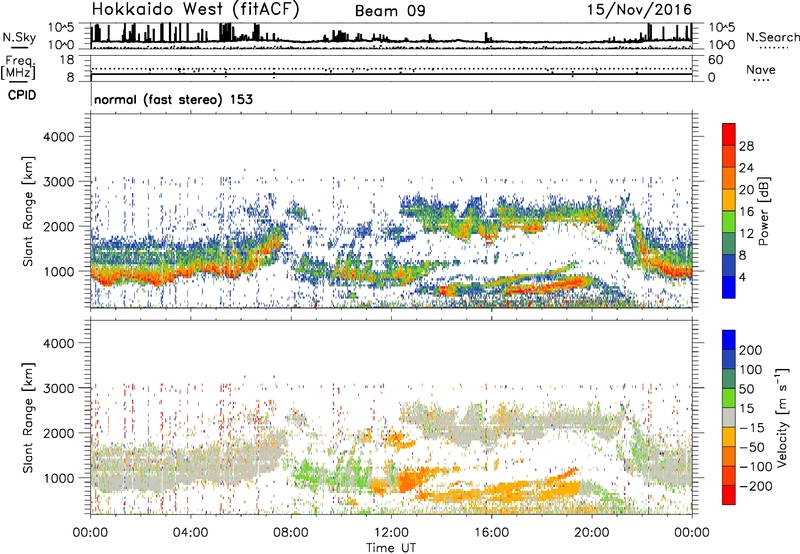Click the "3000" tick in the velocity panel
The image size is (800, 554).
pos(59,388)
